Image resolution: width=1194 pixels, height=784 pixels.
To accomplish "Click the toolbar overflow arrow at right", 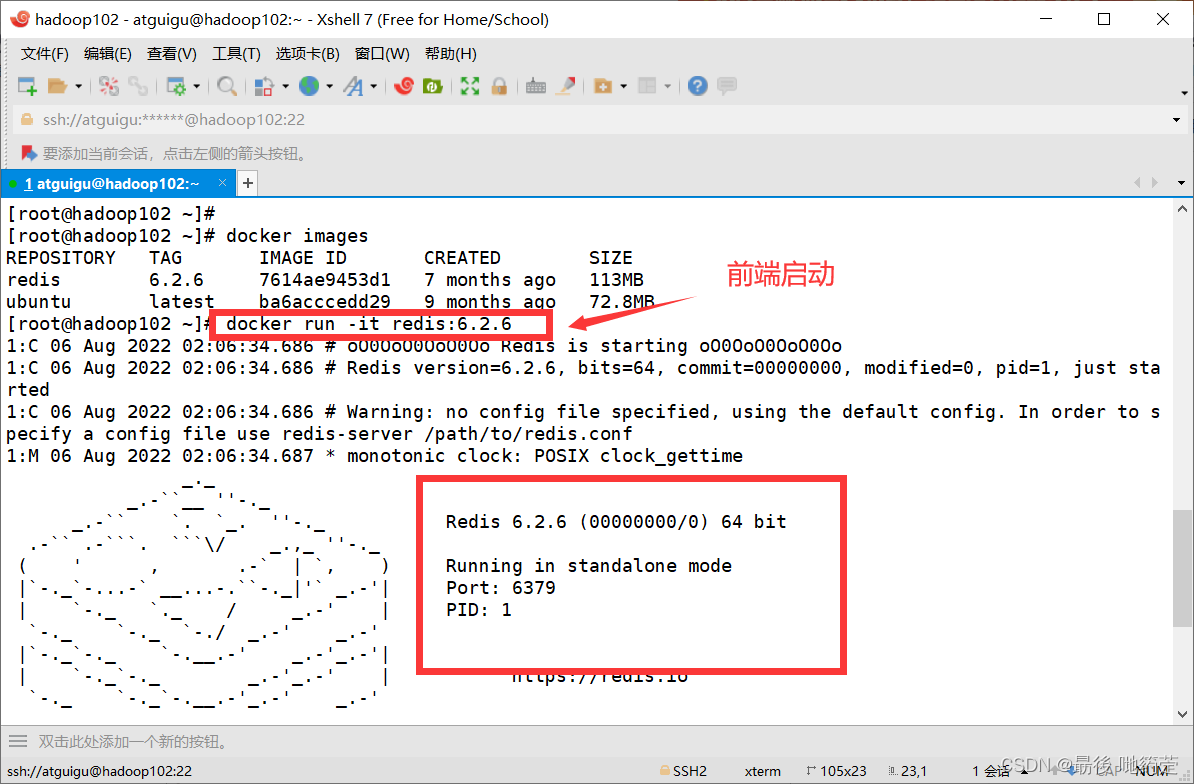I will pyautogui.click(x=1184, y=93).
